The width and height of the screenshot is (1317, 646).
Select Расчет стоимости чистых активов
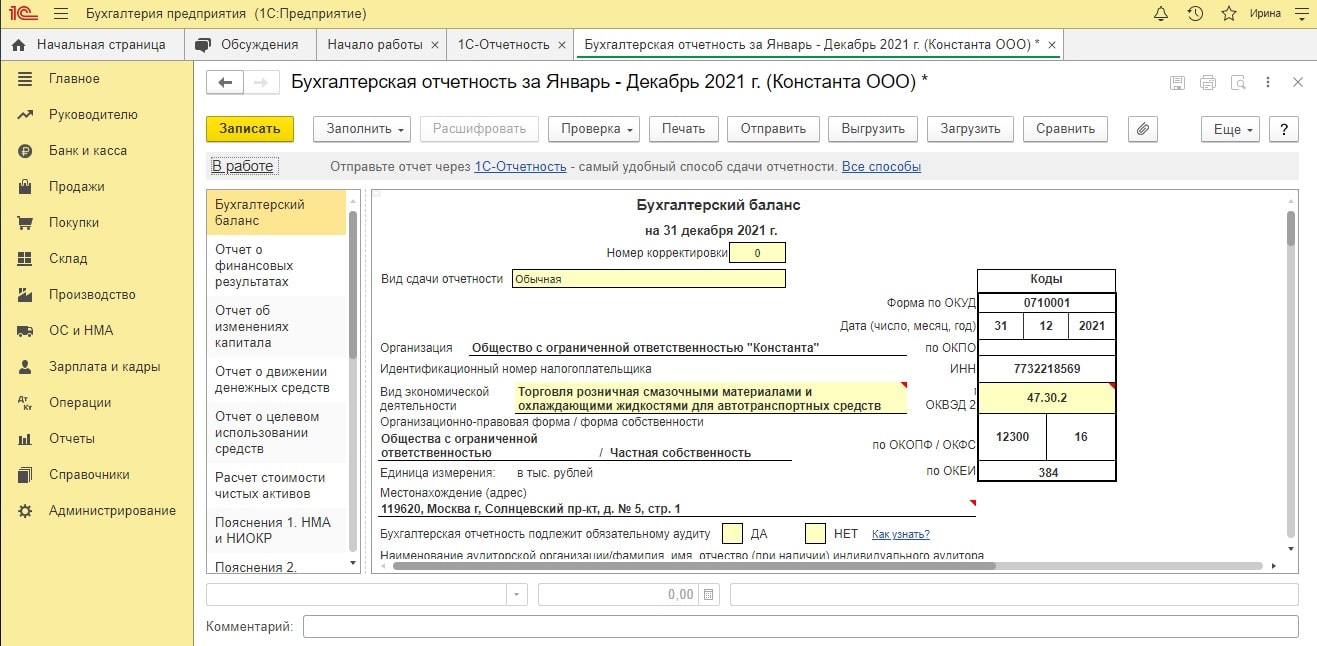(276, 485)
